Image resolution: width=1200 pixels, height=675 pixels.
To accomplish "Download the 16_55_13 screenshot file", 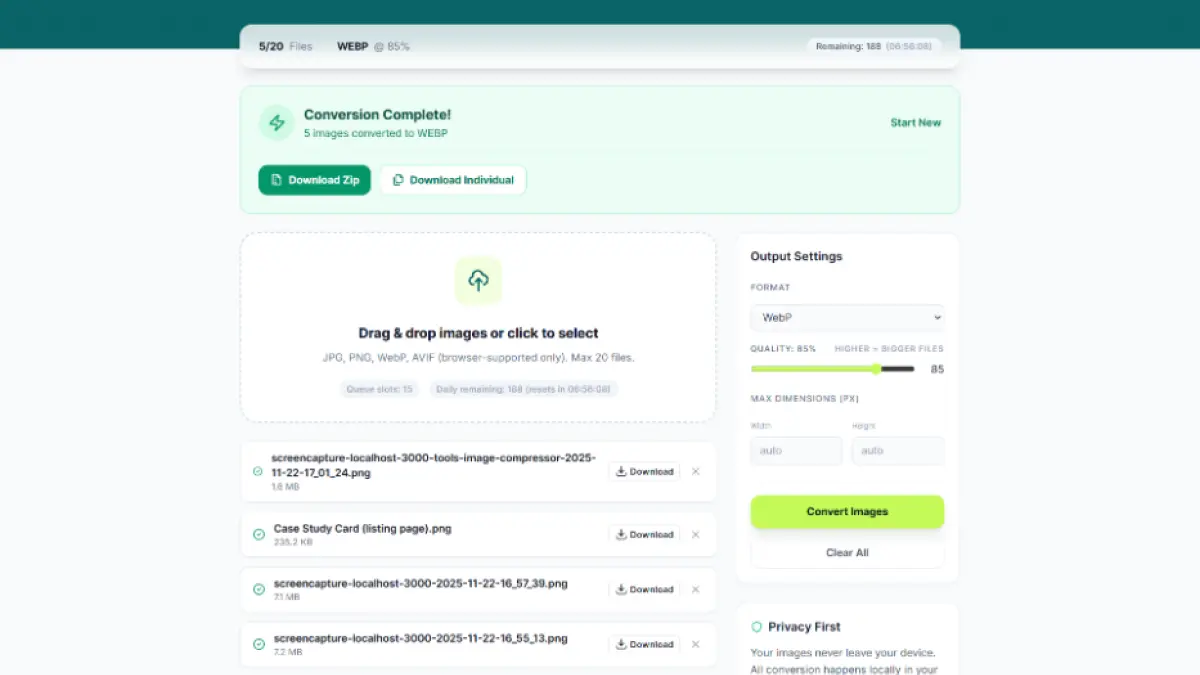I will [644, 645].
